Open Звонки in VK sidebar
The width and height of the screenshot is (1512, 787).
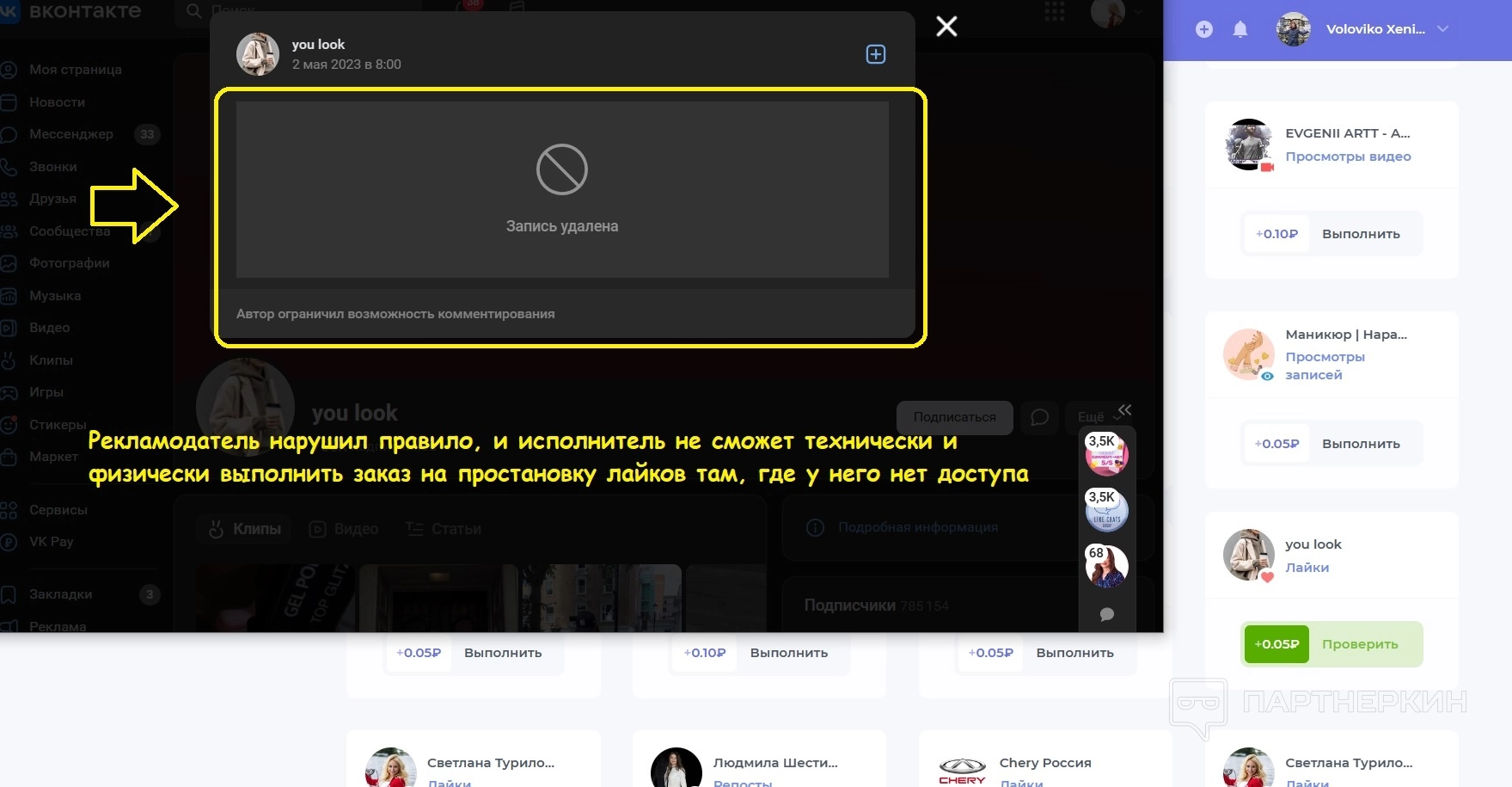click(x=53, y=167)
